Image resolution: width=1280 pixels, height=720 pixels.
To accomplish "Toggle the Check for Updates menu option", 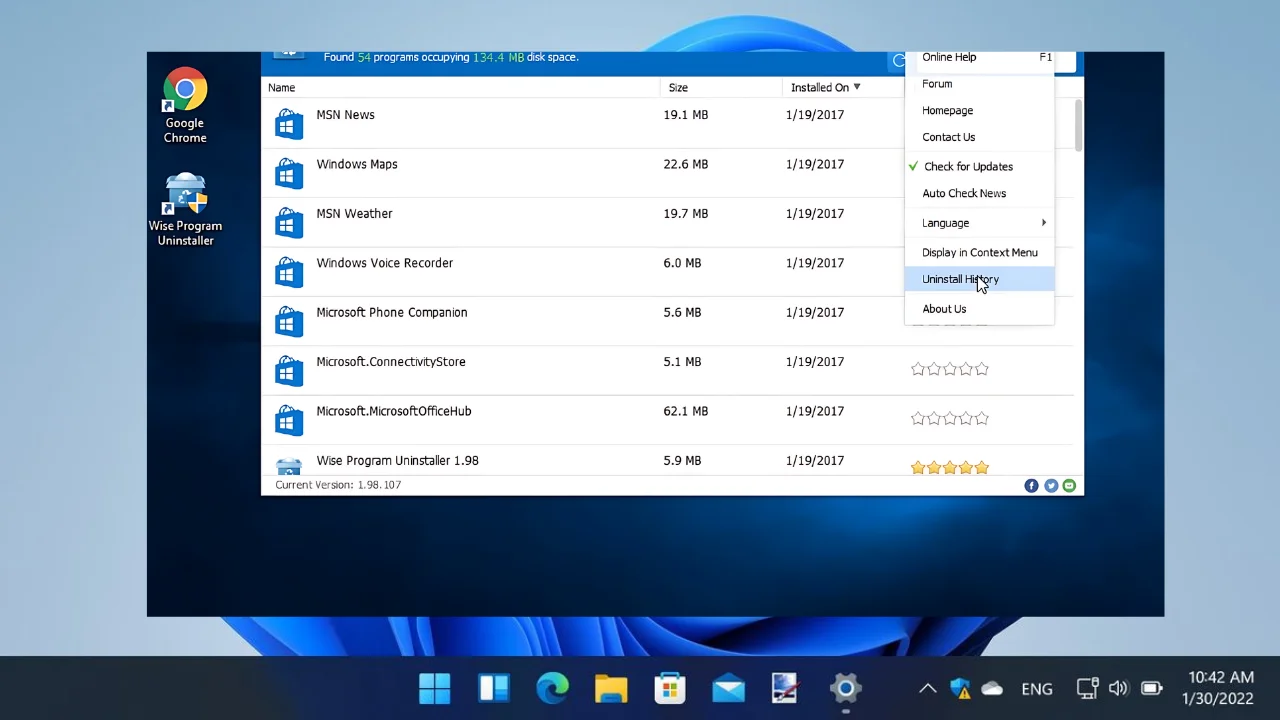I will coord(980,167).
